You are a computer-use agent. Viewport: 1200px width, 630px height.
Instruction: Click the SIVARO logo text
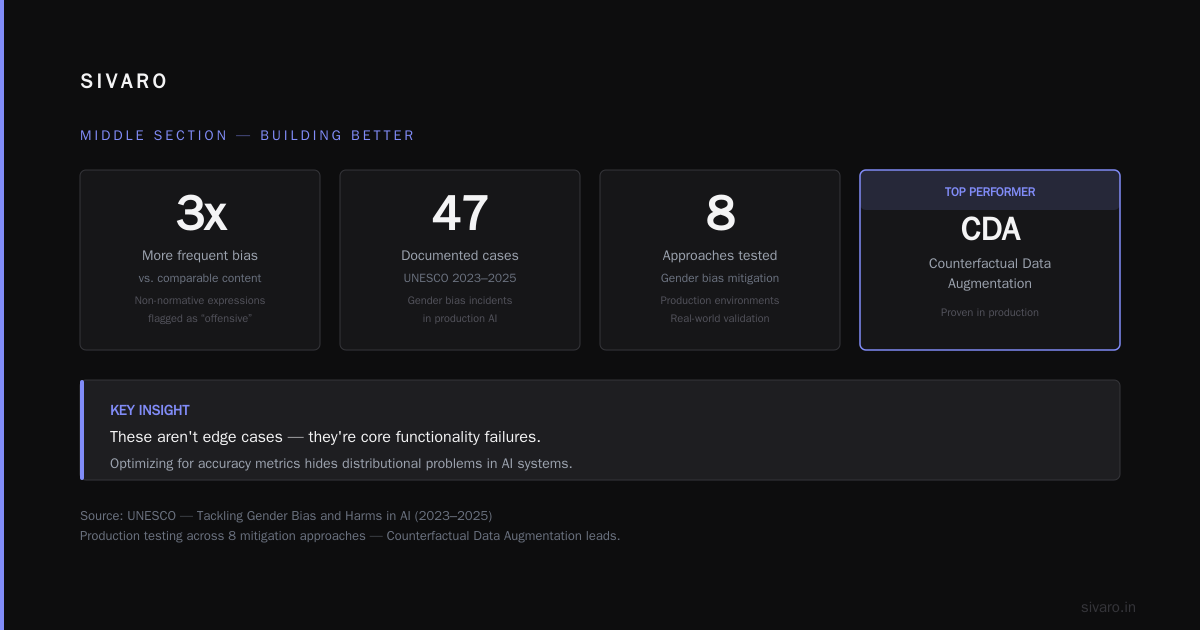124,82
